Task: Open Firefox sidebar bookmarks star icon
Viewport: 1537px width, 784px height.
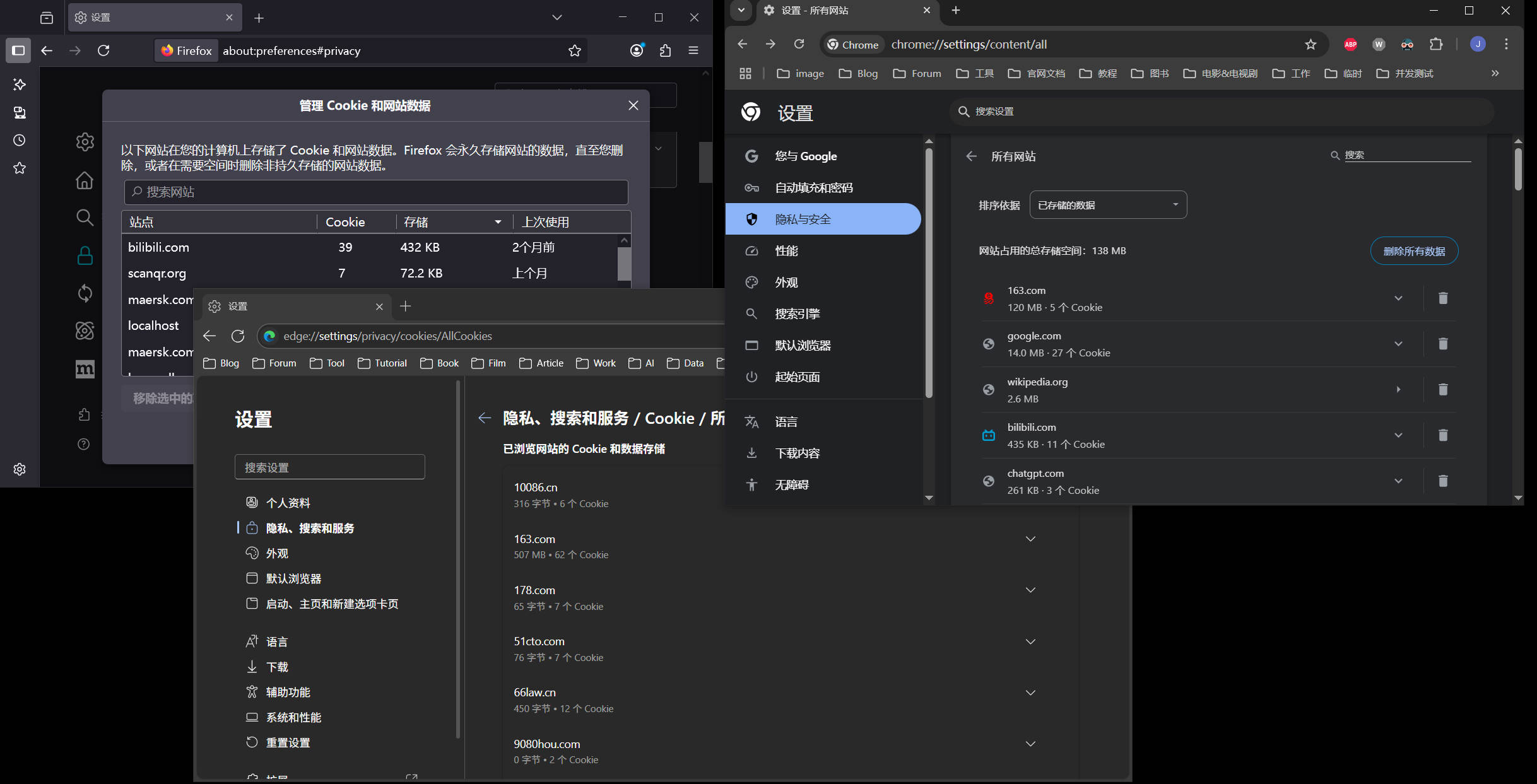Action: pyautogui.click(x=20, y=168)
